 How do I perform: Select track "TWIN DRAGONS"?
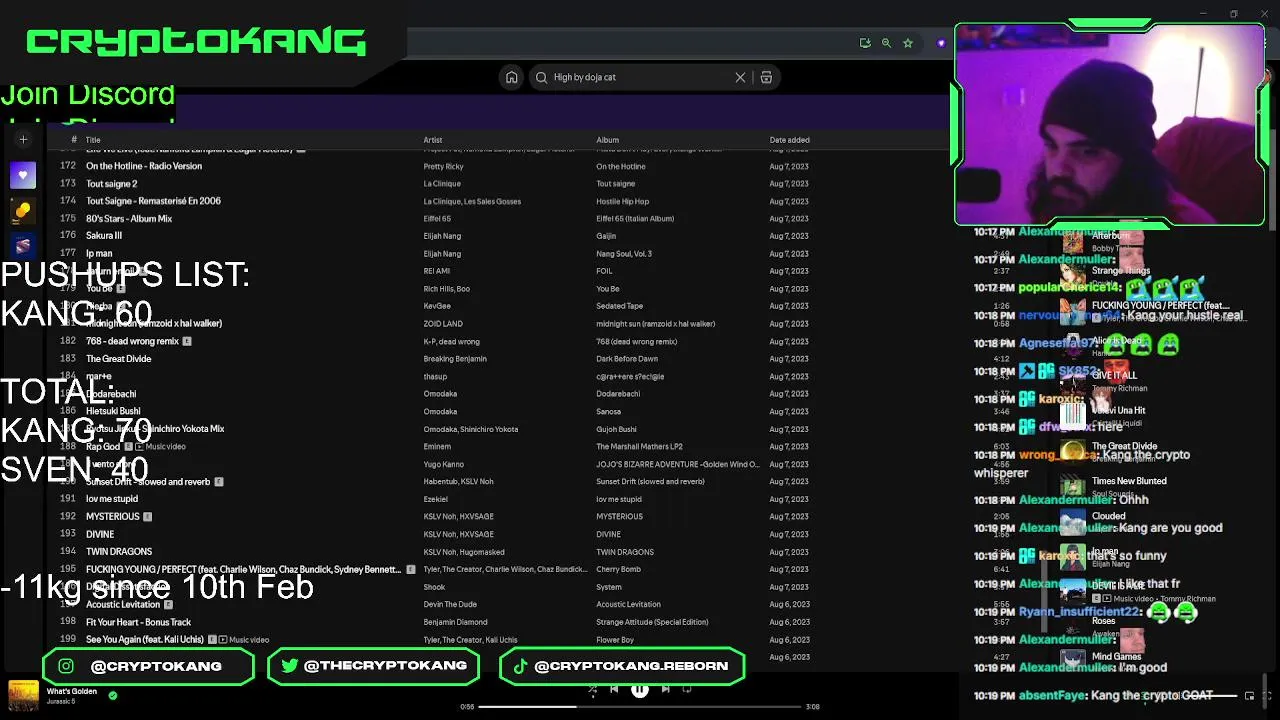(119, 552)
